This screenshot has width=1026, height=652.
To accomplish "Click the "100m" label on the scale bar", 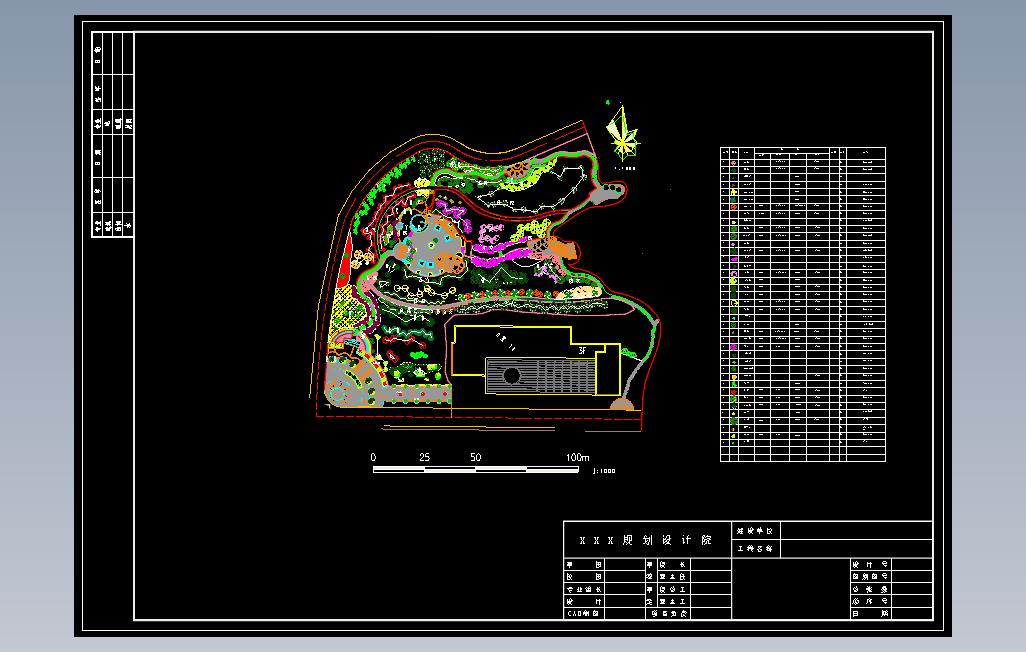I will tap(577, 458).
